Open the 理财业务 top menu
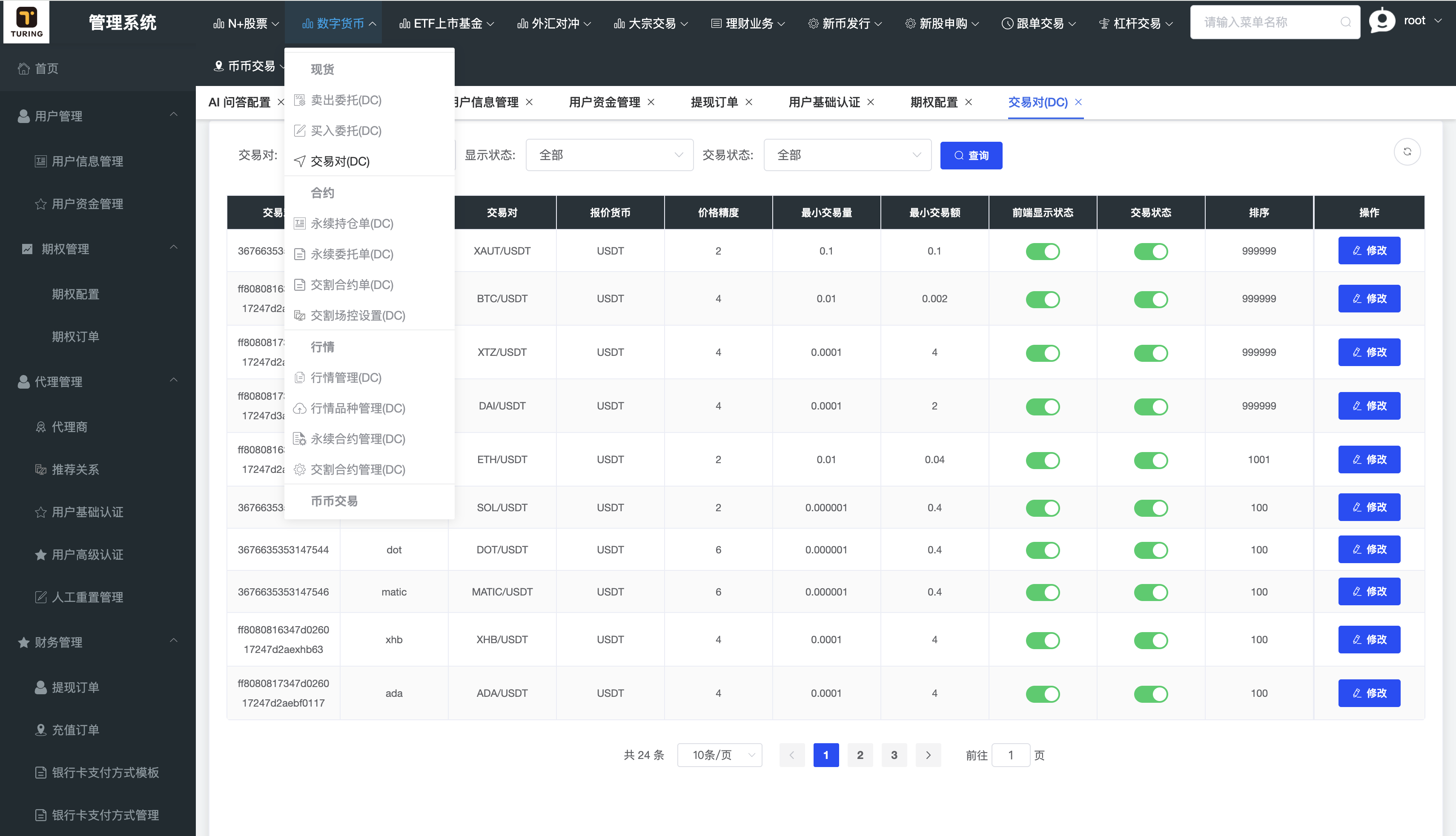Image resolution: width=1456 pixels, height=836 pixels. tap(747, 23)
